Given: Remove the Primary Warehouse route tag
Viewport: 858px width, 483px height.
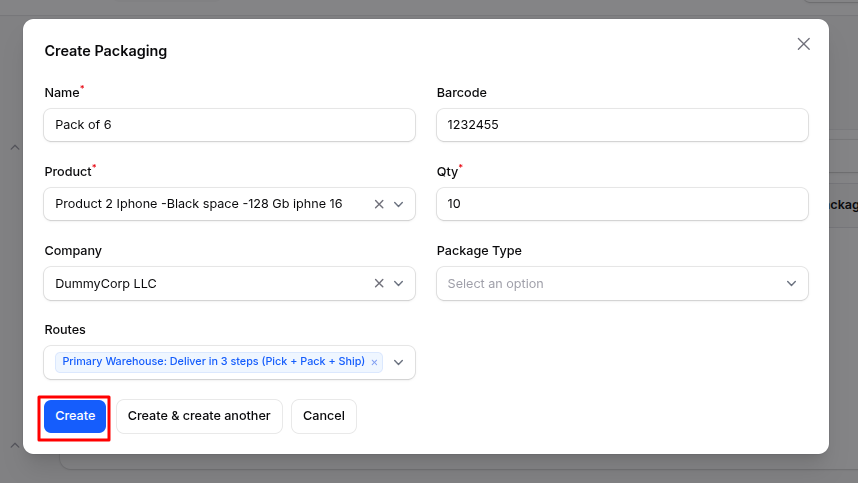Looking at the screenshot, I should coord(374,362).
